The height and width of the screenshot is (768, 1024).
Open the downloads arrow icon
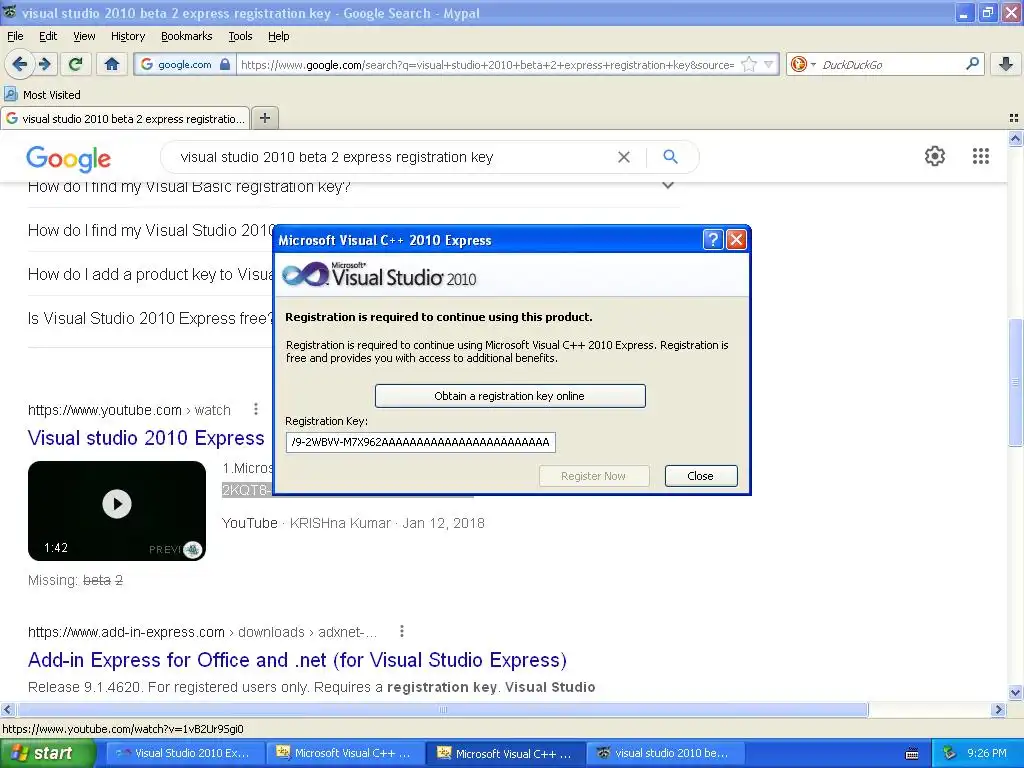[x=1006, y=64]
